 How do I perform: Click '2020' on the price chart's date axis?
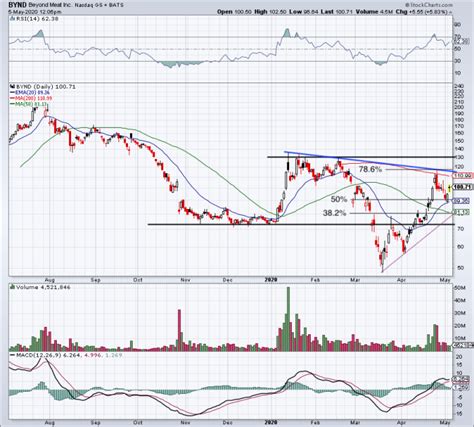coord(271,280)
